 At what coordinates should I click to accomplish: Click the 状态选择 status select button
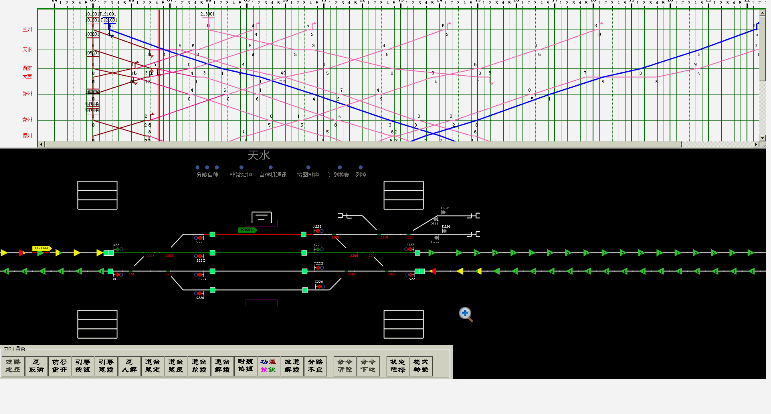click(x=397, y=365)
